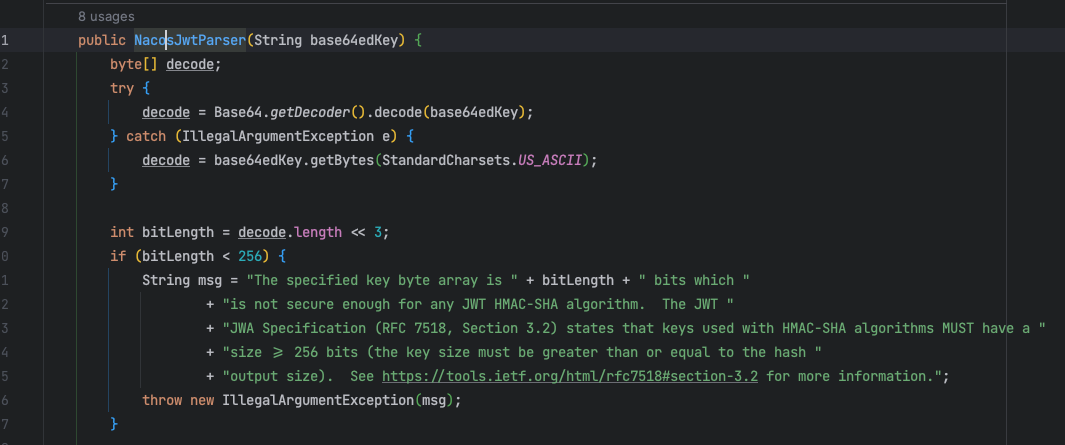1065x445 pixels.
Task: Click the getBytes method call
Action: point(342,160)
